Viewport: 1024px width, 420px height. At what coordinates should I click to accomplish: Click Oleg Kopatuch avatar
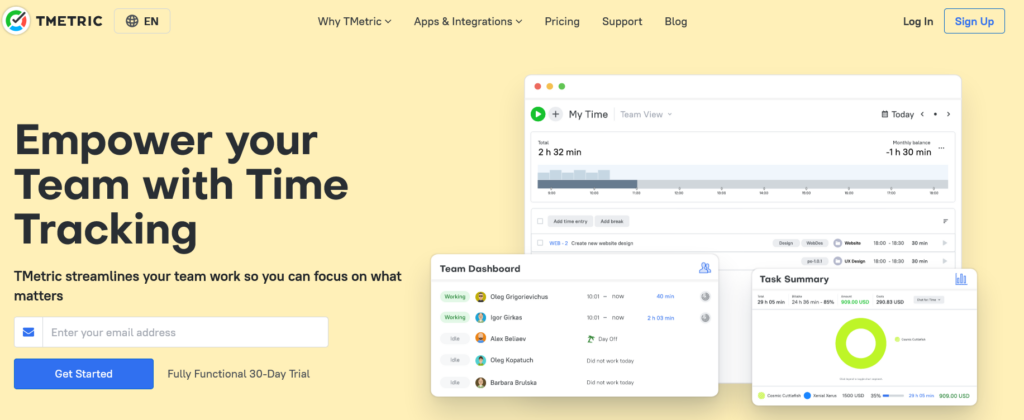click(x=481, y=361)
